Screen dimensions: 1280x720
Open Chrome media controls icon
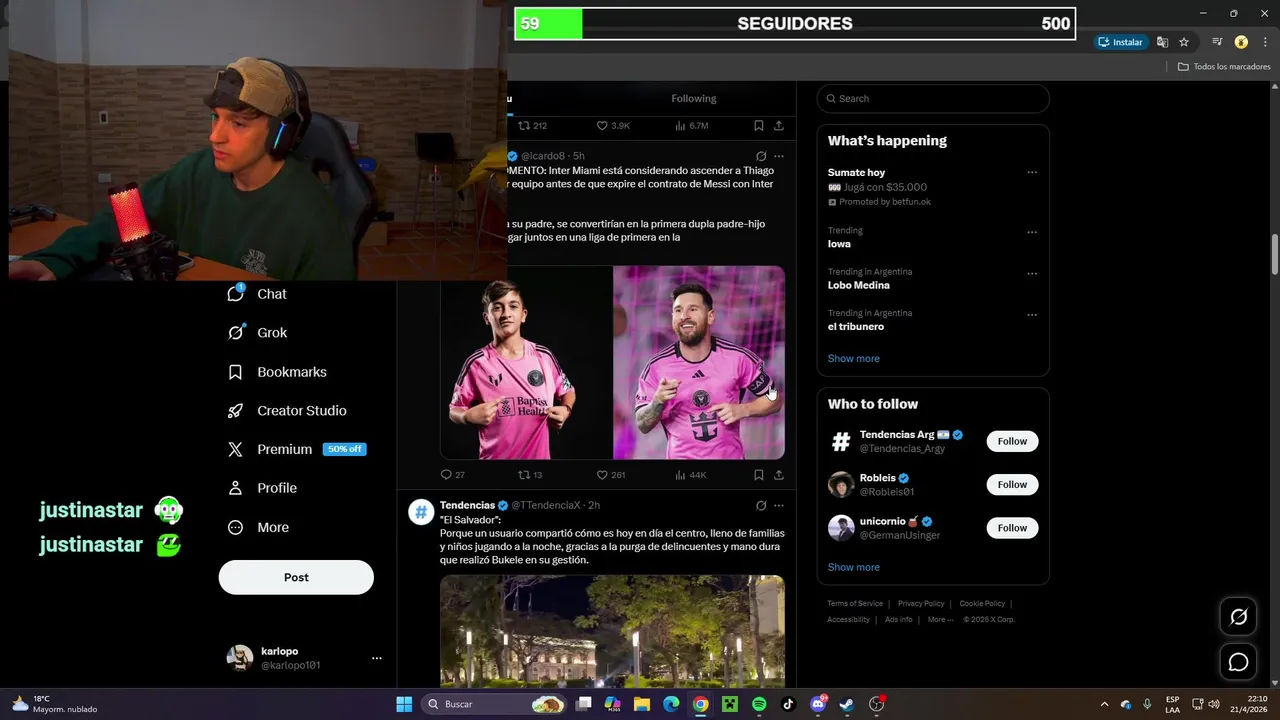pos(1217,42)
